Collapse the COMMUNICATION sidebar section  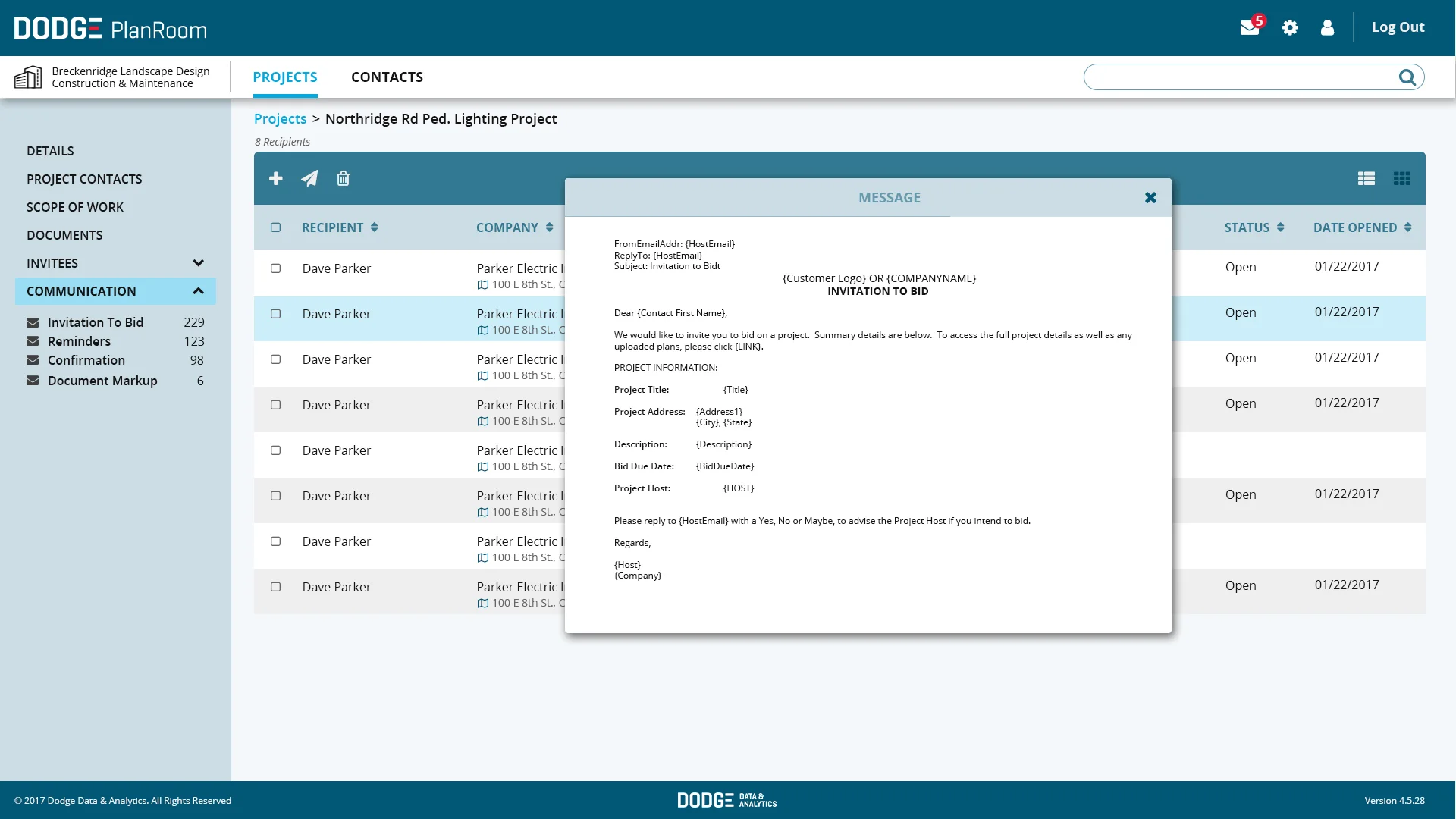(199, 291)
